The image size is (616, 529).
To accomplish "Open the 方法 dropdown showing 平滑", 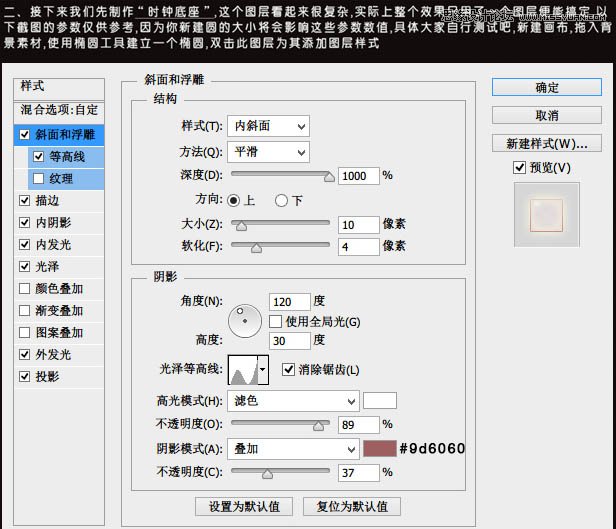I will point(268,152).
